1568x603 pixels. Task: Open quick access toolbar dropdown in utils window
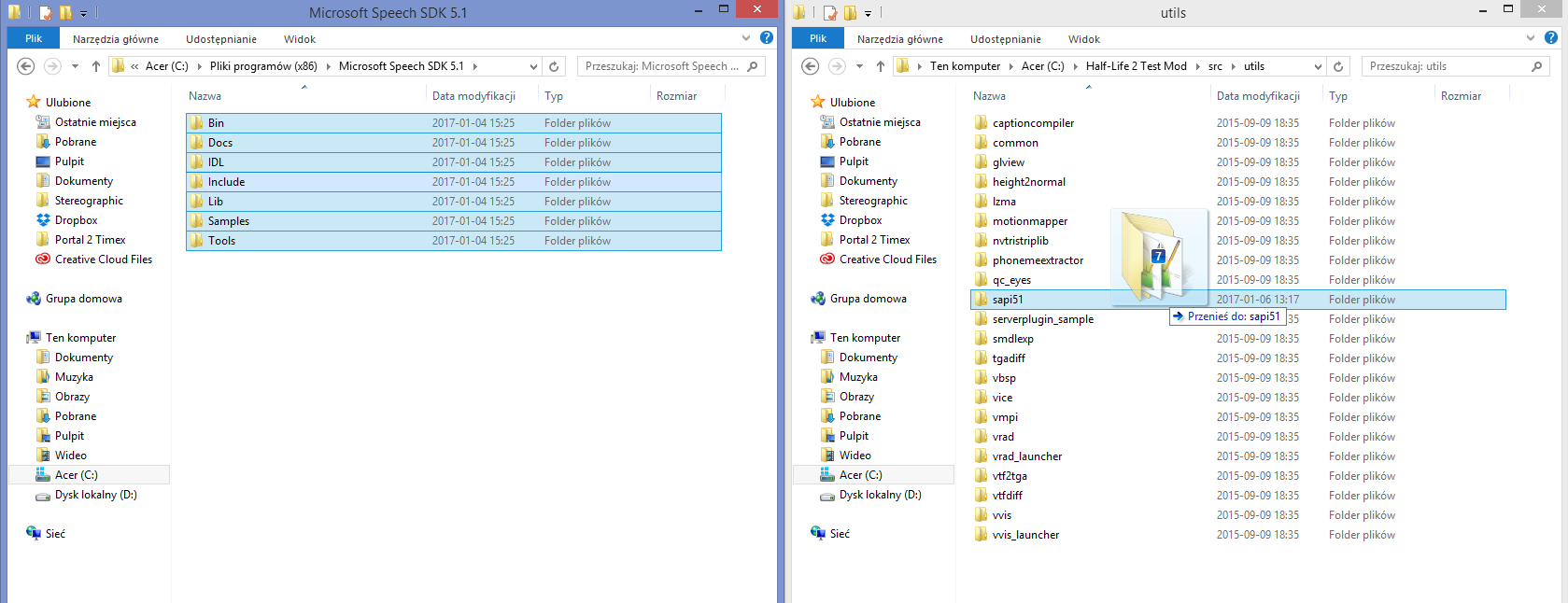pyautogui.click(x=868, y=13)
